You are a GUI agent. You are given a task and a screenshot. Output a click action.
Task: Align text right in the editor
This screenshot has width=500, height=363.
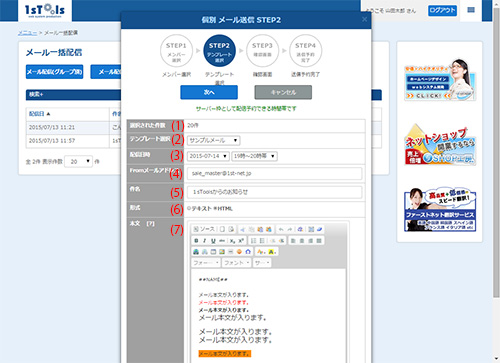[x=311, y=241]
